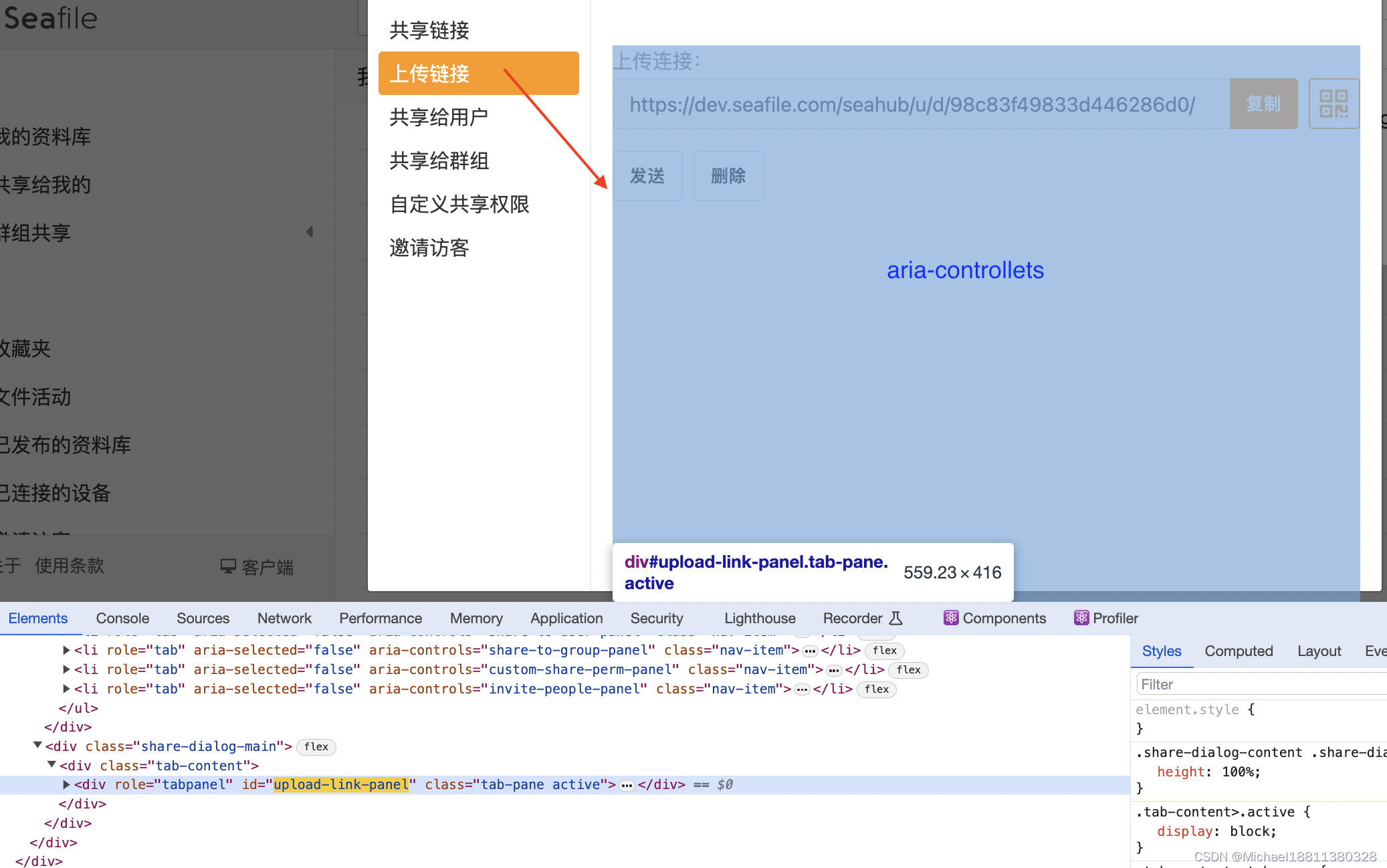
Task: Switch to Computed pane
Action: click(1239, 651)
